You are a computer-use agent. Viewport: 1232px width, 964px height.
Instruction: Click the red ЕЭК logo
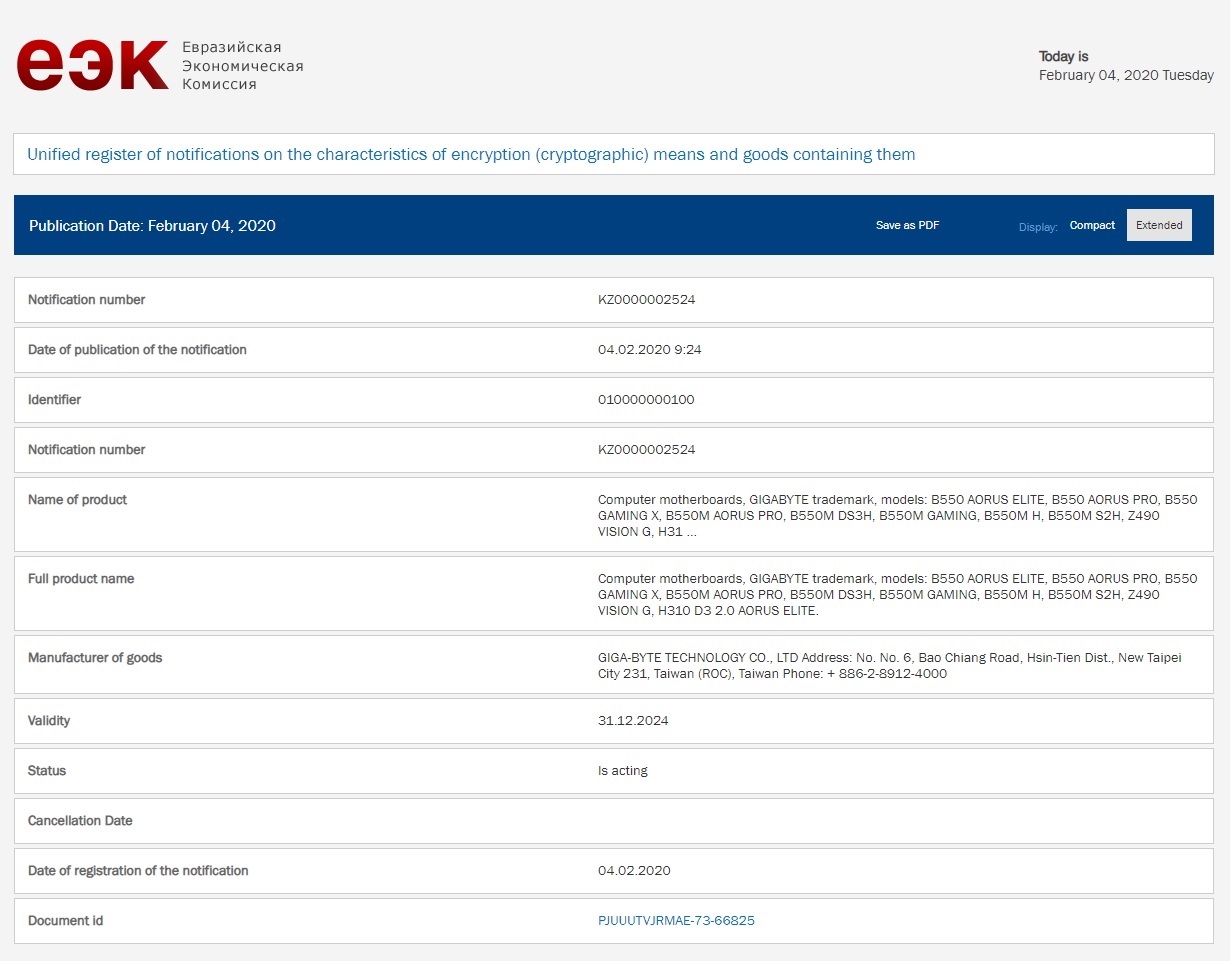92,66
